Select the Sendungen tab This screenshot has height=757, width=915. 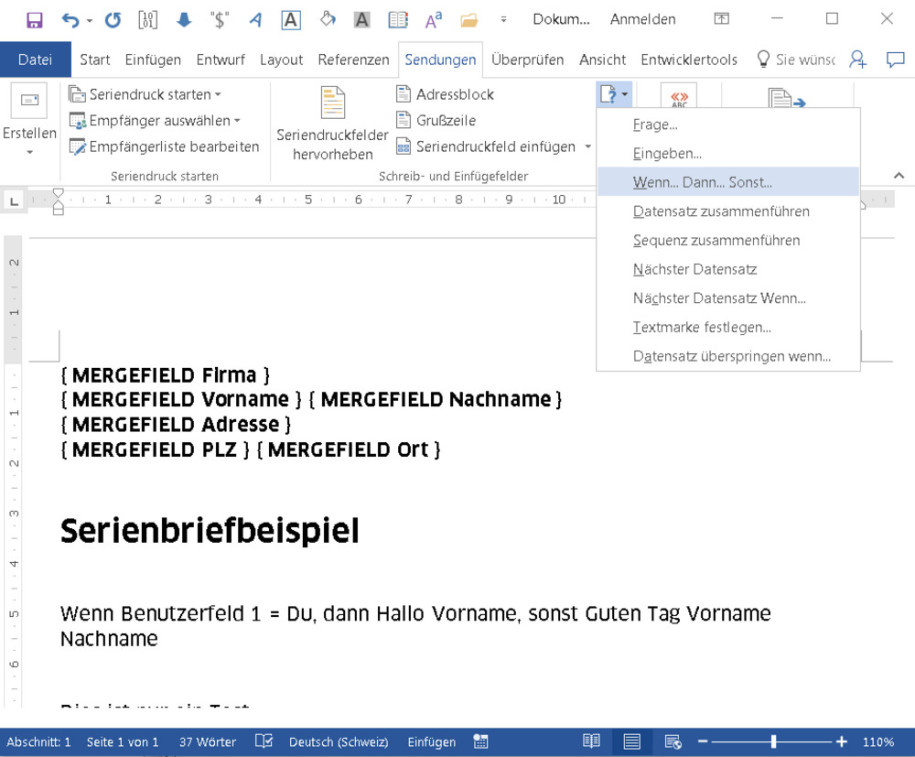441,60
